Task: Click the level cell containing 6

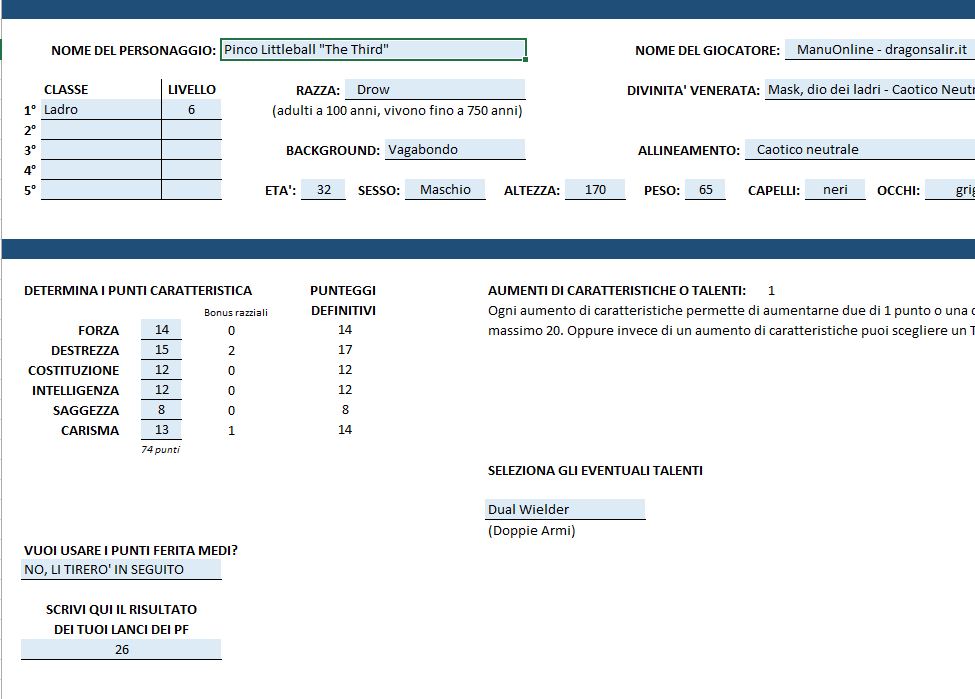Action: click(x=191, y=110)
